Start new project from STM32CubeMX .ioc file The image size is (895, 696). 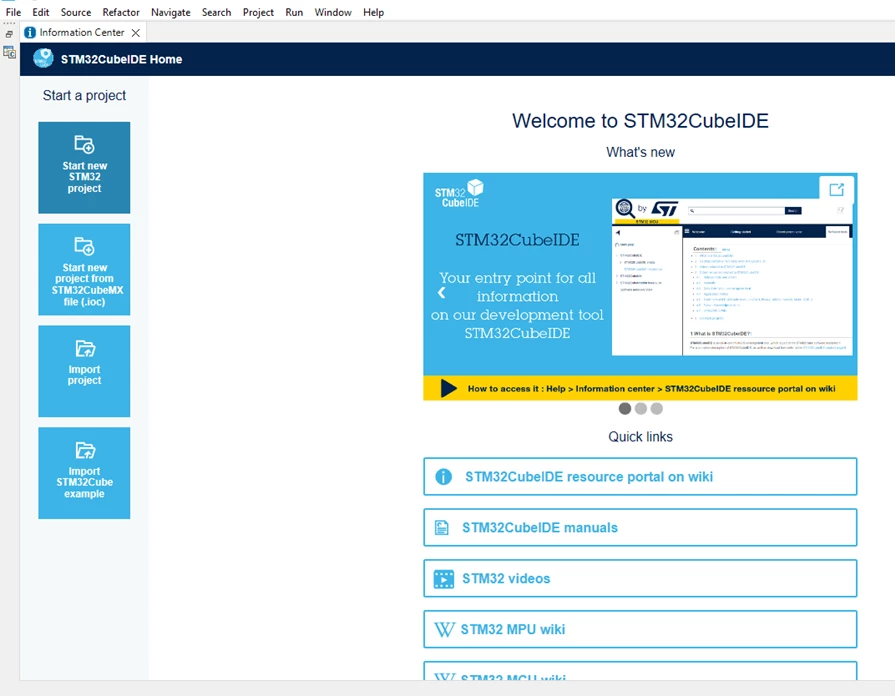click(x=84, y=269)
